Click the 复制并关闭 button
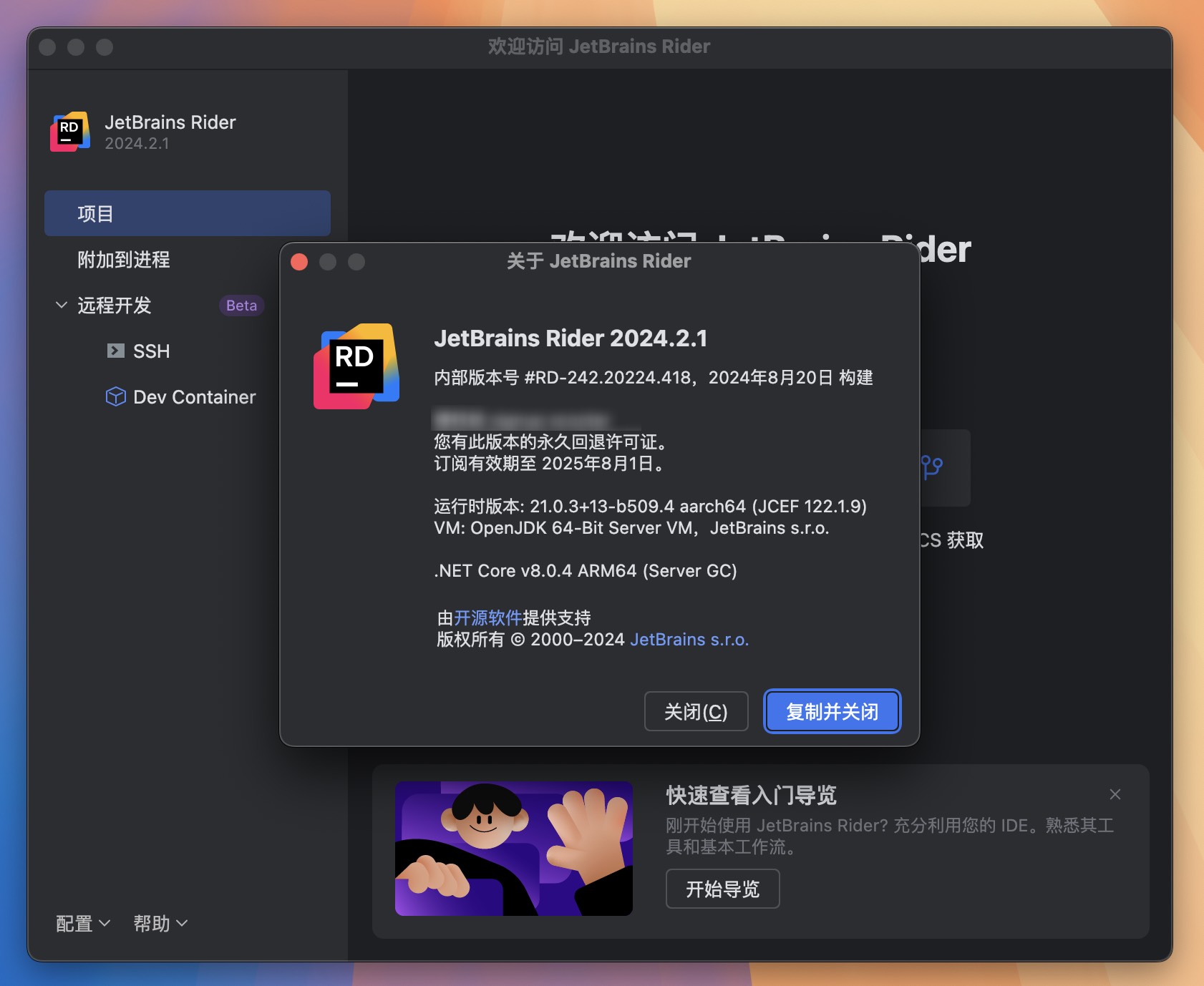 tap(832, 711)
